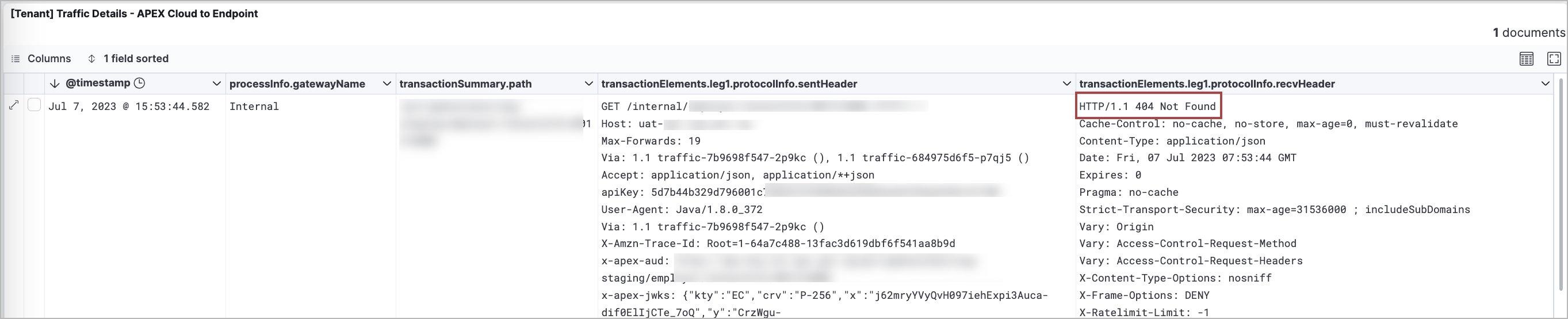Select the row checkbox for the document

(x=34, y=105)
